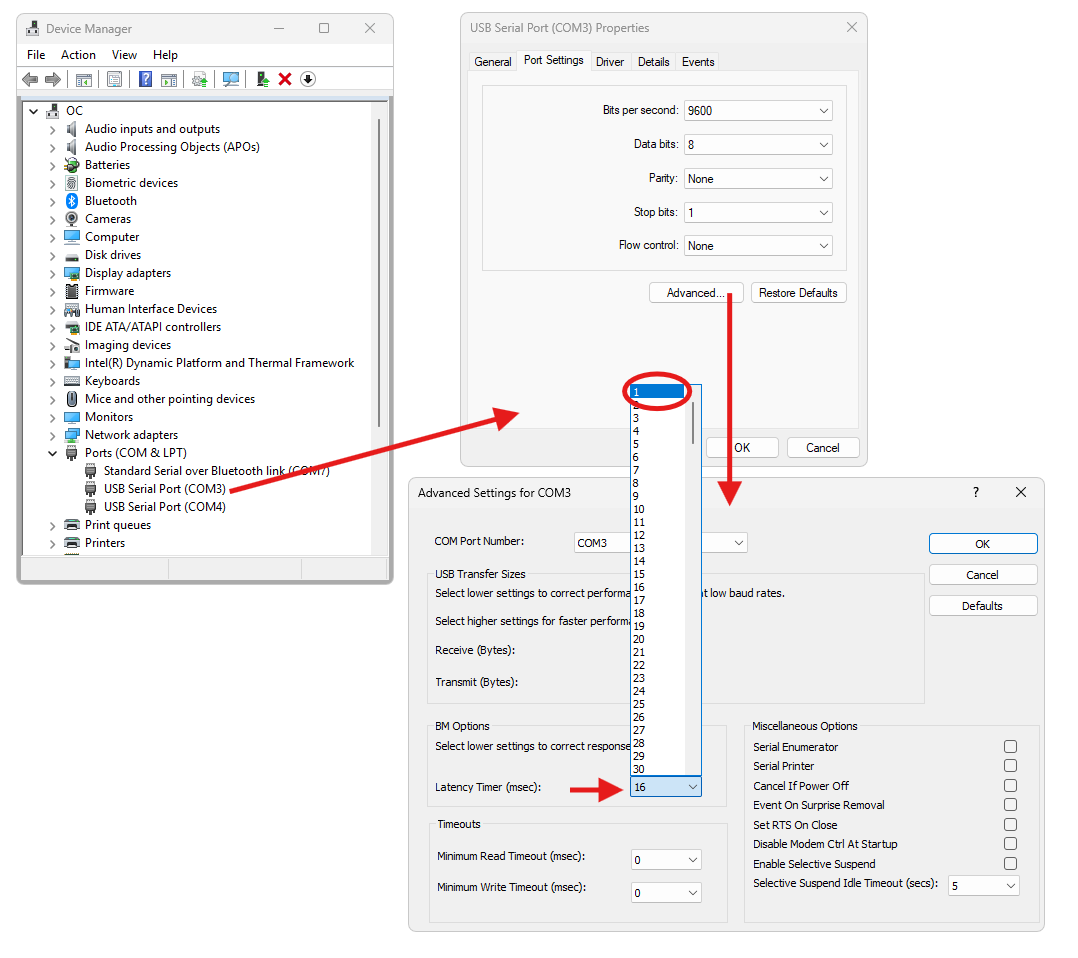Open the Action menu in Device Manager
Image resolution: width=1078 pixels, height=958 pixels.
pyautogui.click(x=78, y=55)
